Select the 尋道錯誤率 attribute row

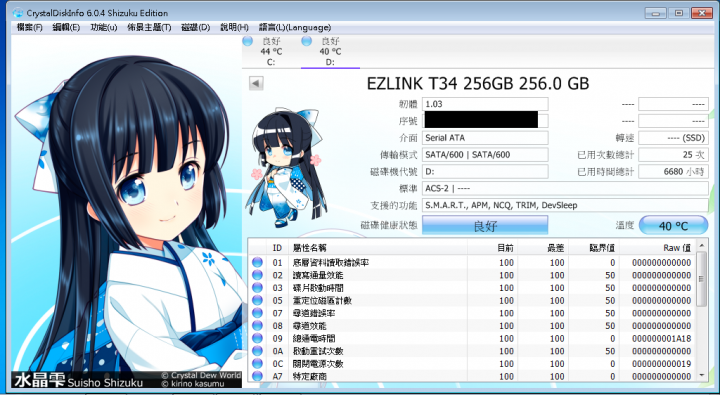472,313
